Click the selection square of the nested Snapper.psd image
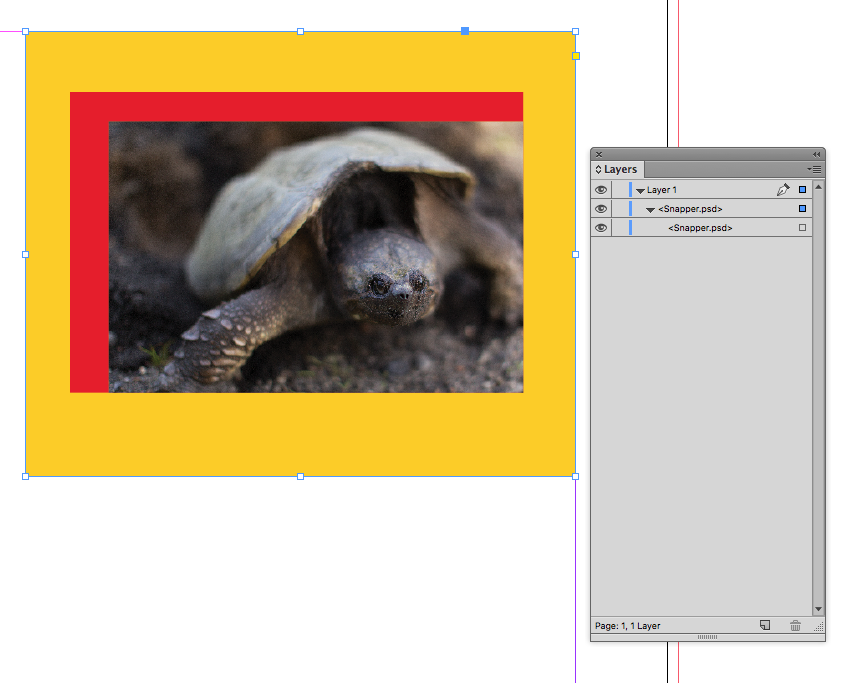The image size is (865, 683). tap(802, 228)
